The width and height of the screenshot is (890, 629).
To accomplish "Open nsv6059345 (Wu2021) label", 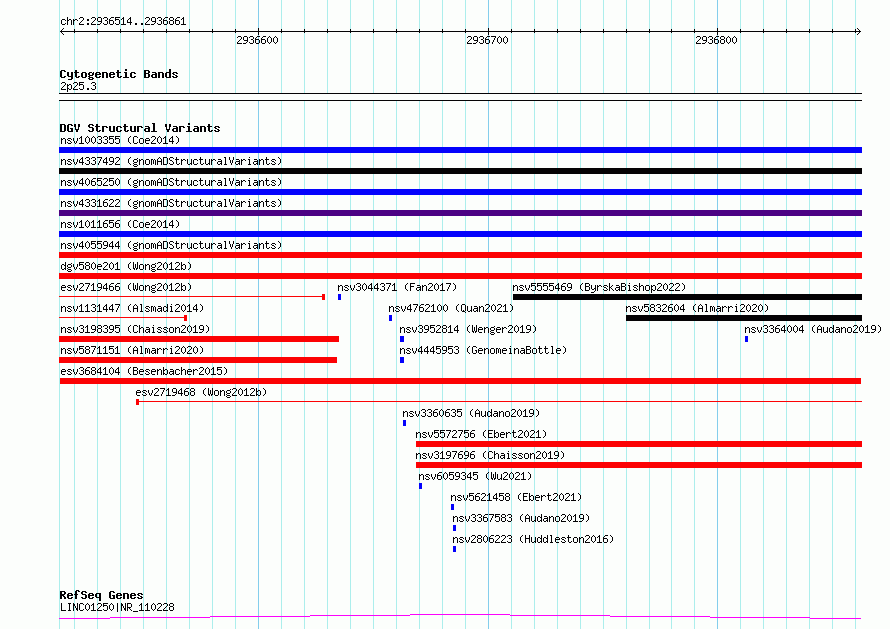I will pyautogui.click(x=475, y=476).
